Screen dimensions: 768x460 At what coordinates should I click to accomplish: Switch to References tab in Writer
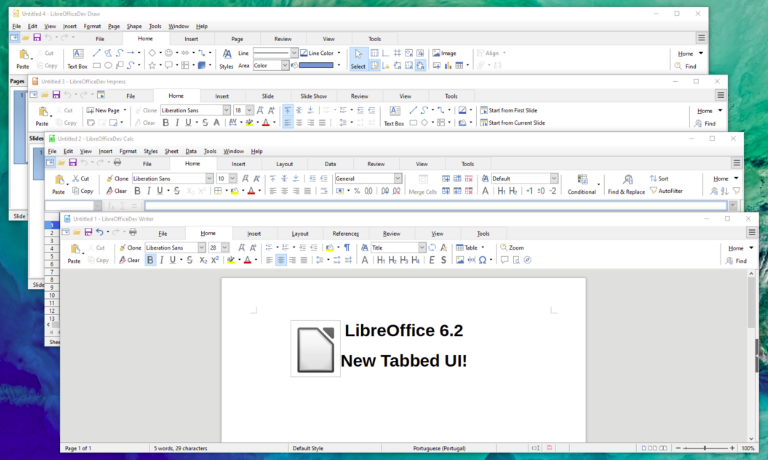[346, 234]
